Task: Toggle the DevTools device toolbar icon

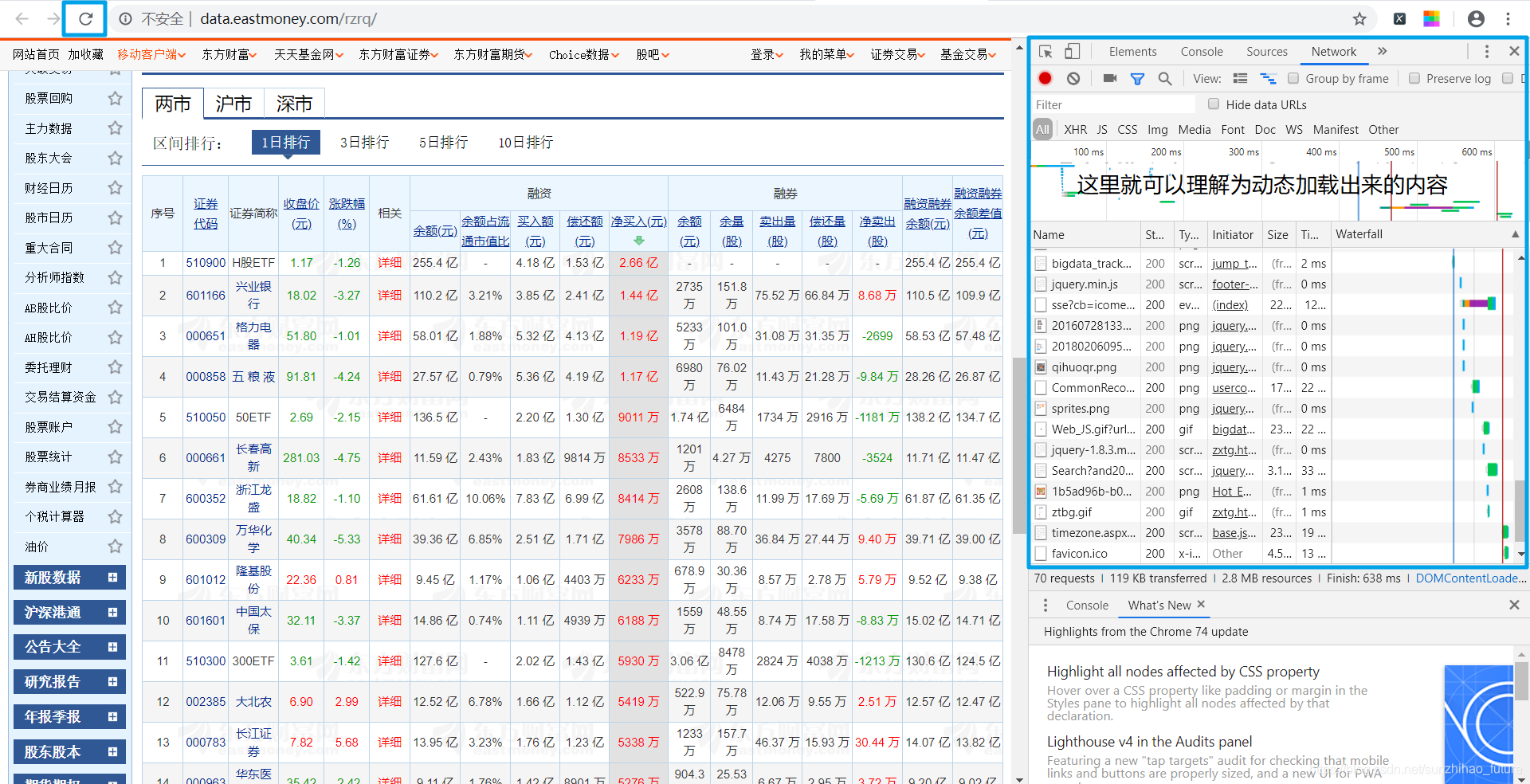Action: click(1073, 52)
